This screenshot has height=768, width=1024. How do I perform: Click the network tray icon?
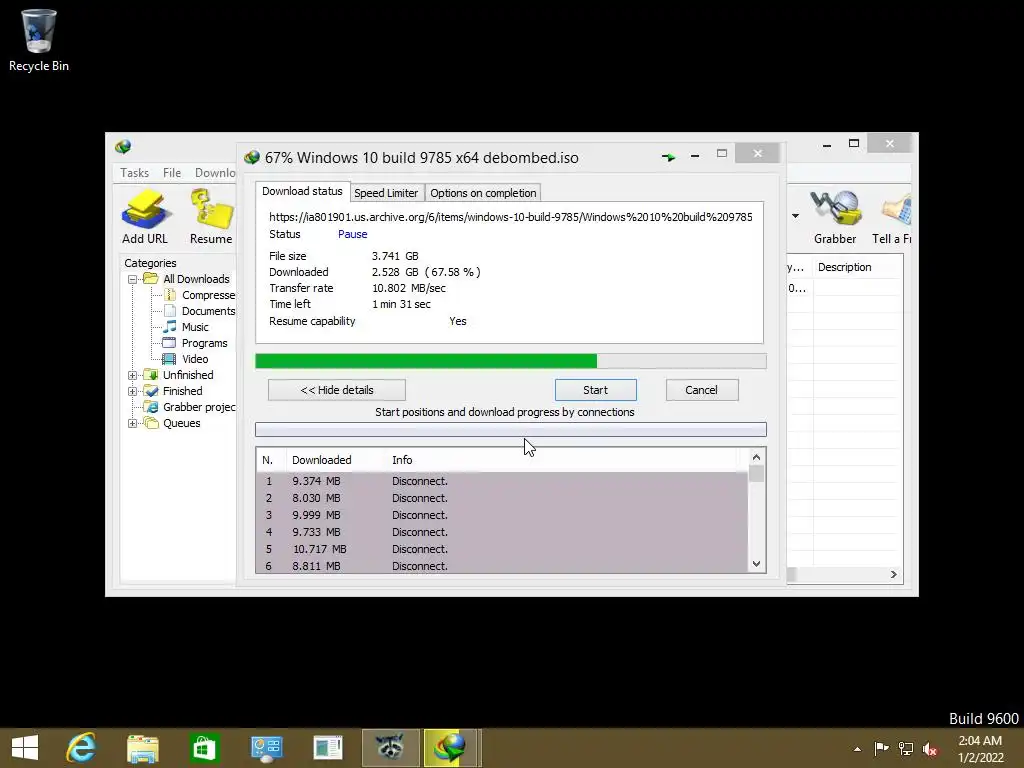pos(906,748)
